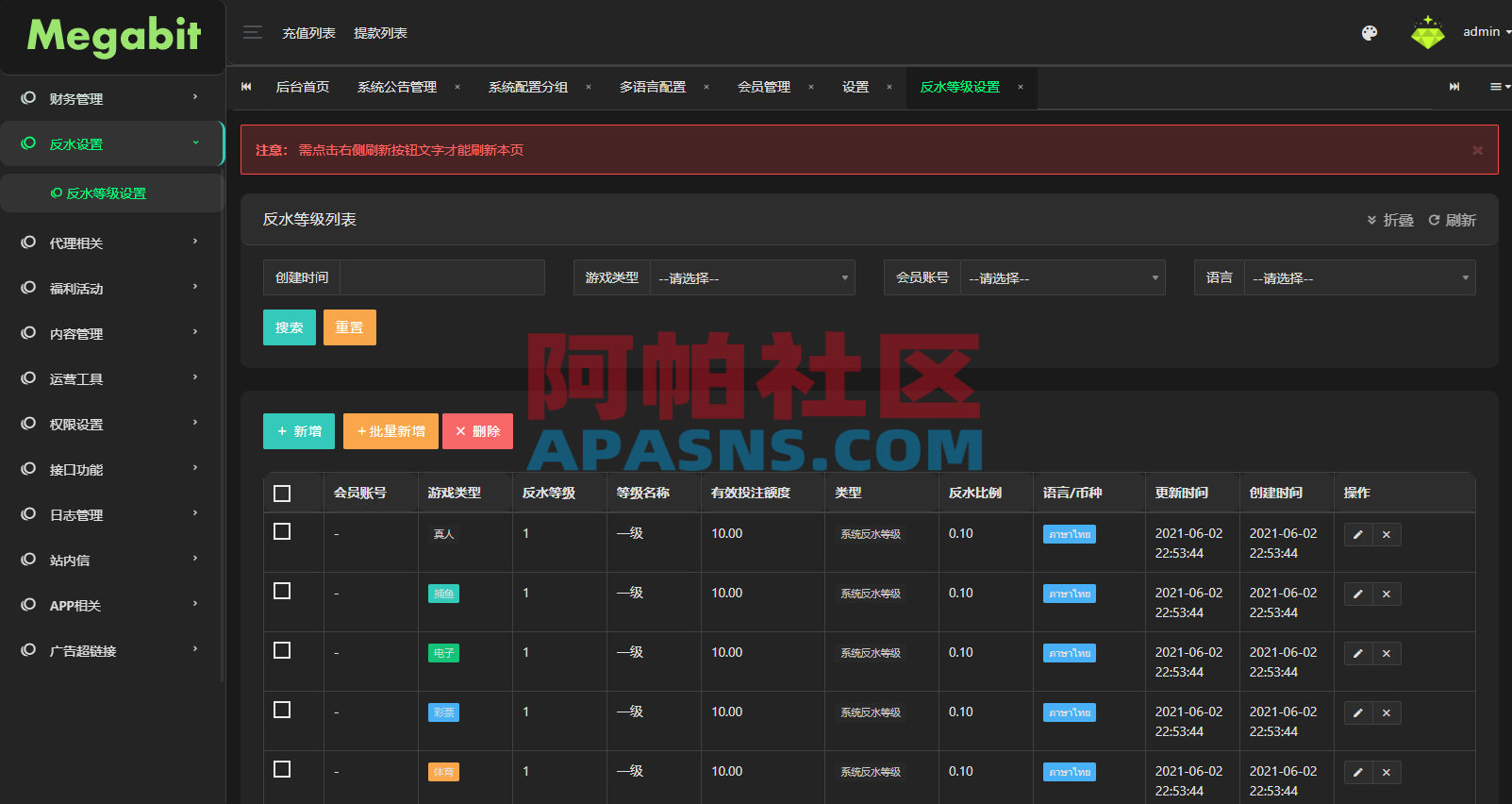Close the 会员管理 tab
The width and height of the screenshot is (1512, 804).
[811, 87]
